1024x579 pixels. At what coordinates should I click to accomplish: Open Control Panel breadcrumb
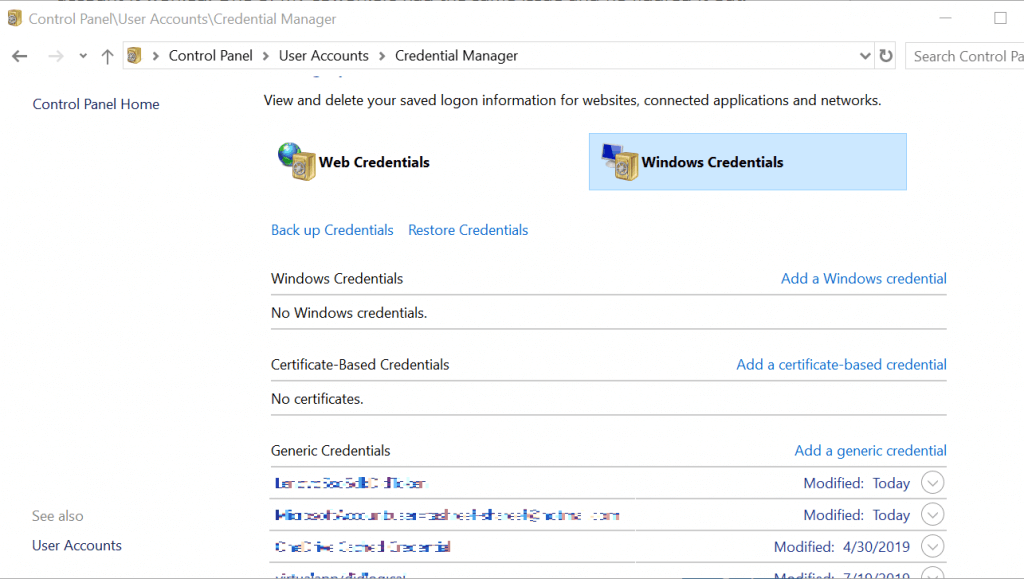[210, 55]
